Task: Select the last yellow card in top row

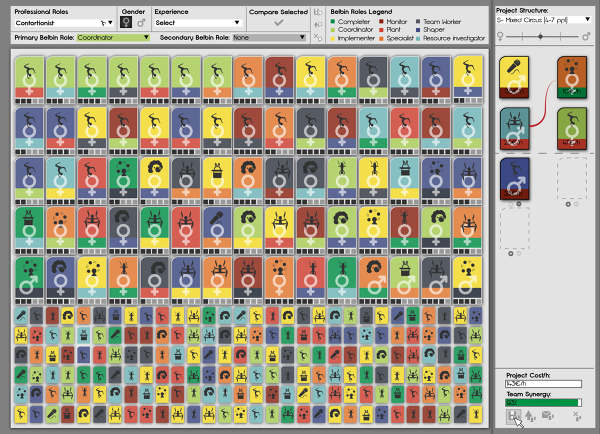Action: (467, 80)
